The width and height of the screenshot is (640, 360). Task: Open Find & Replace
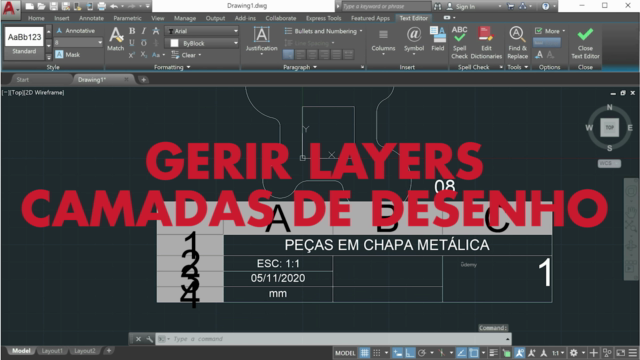coord(517,42)
